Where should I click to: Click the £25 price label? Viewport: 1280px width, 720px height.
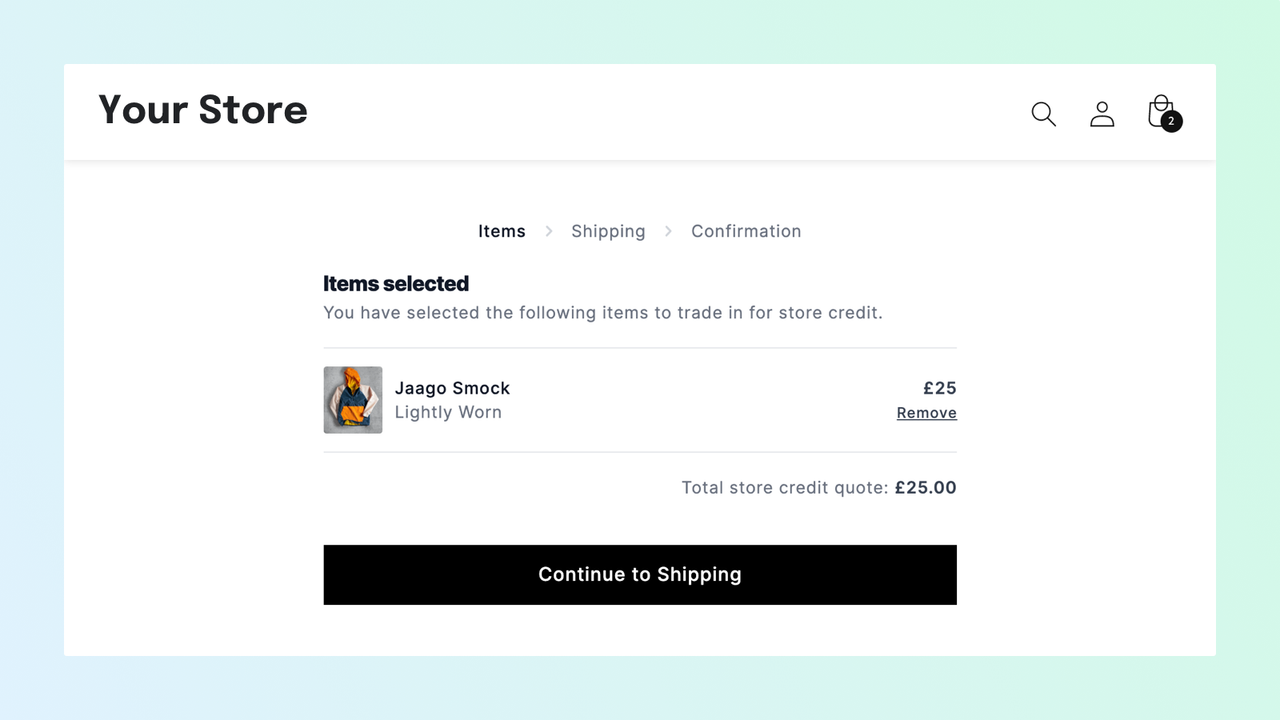pos(939,388)
